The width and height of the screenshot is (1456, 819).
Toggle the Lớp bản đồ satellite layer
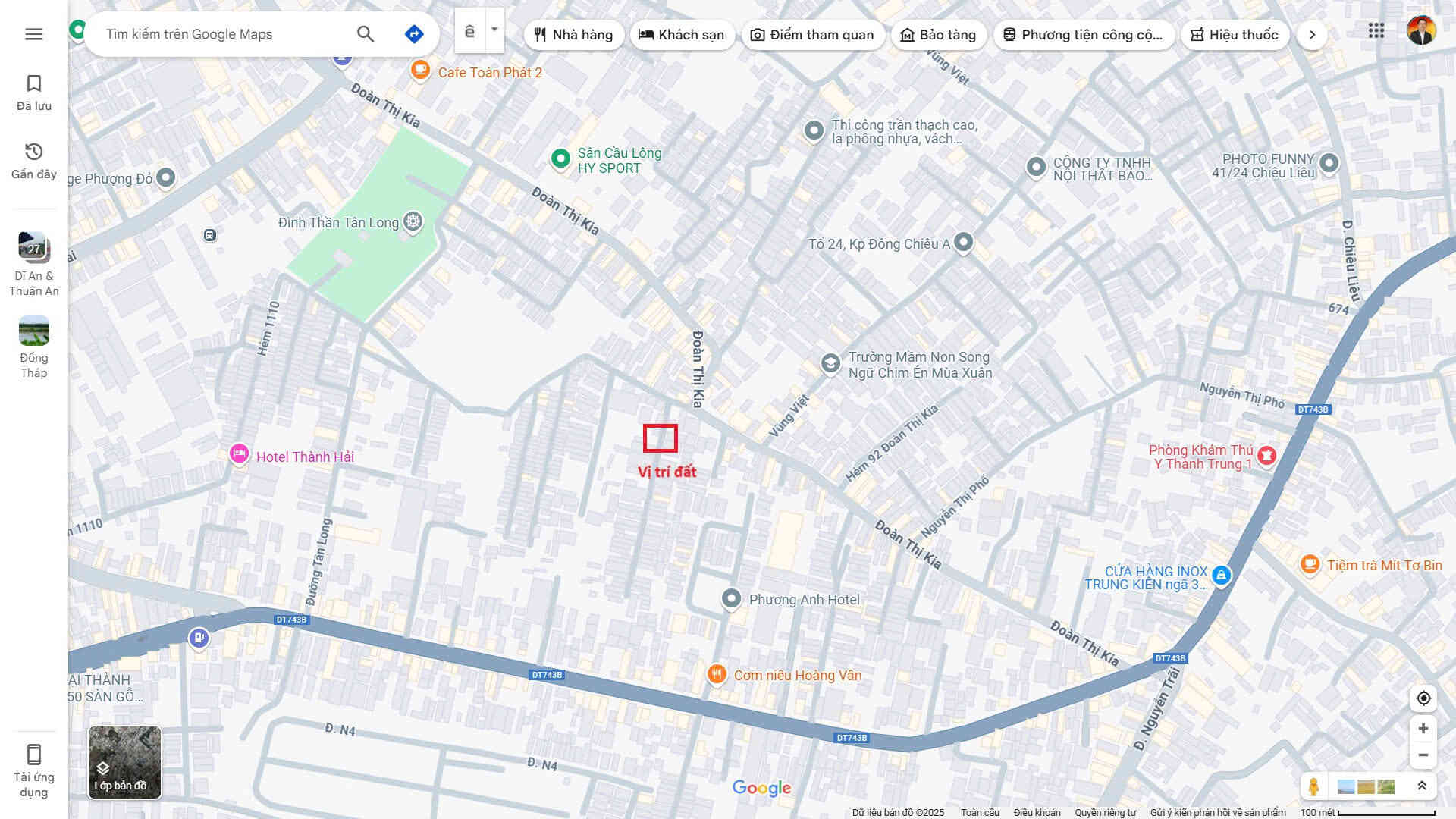click(x=124, y=762)
